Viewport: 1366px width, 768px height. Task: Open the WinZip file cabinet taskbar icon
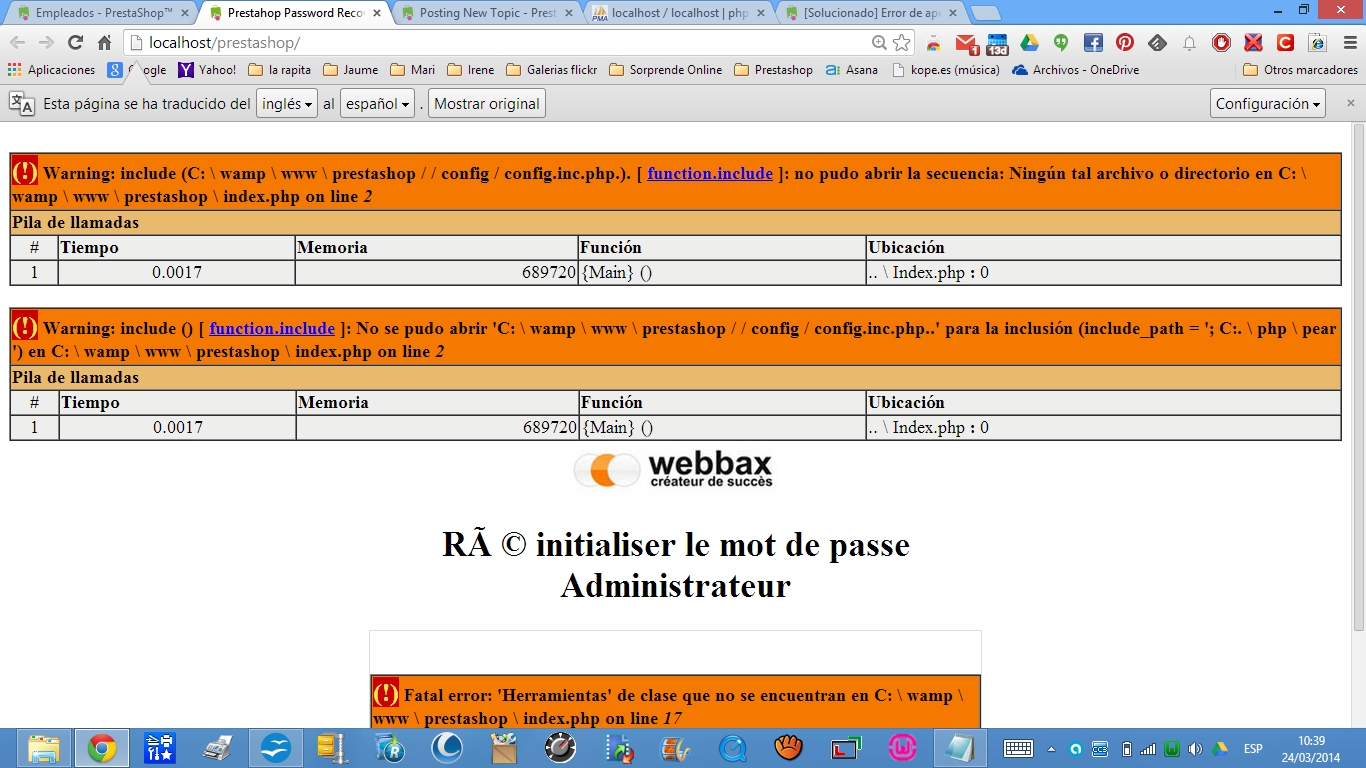click(332, 748)
